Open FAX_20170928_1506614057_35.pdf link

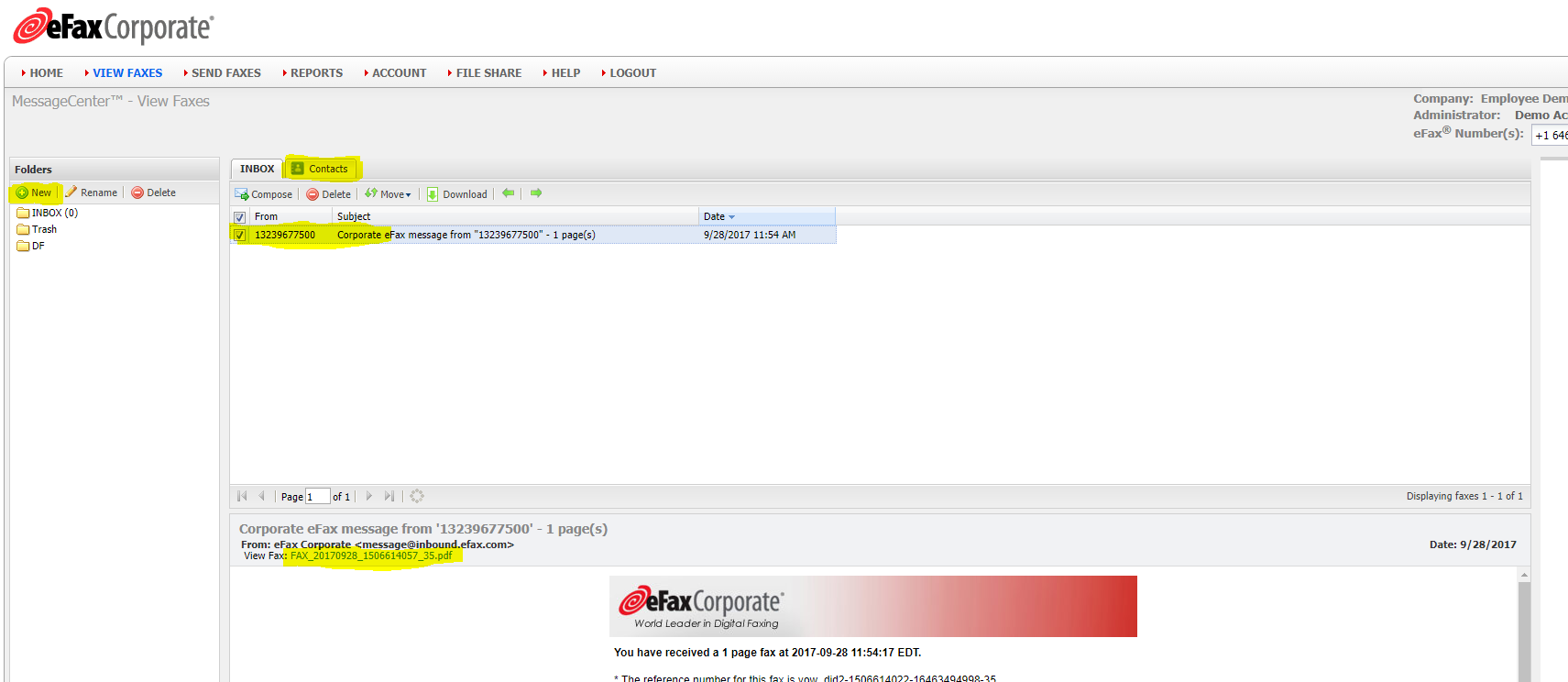[x=371, y=555]
